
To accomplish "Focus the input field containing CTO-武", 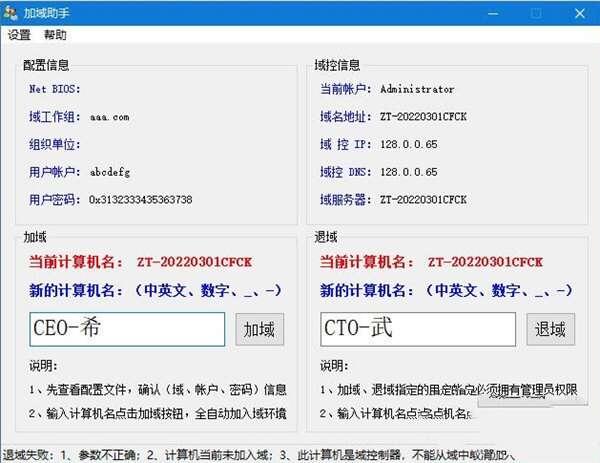I will (418, 329).
